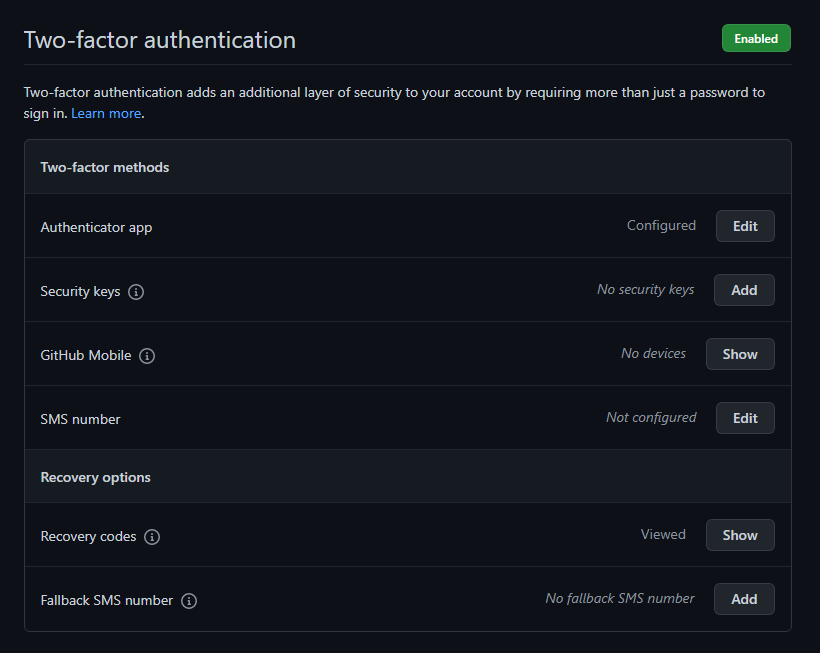Select the GitHub Mobile row label
Screen dimensions: 820x653
85,355
